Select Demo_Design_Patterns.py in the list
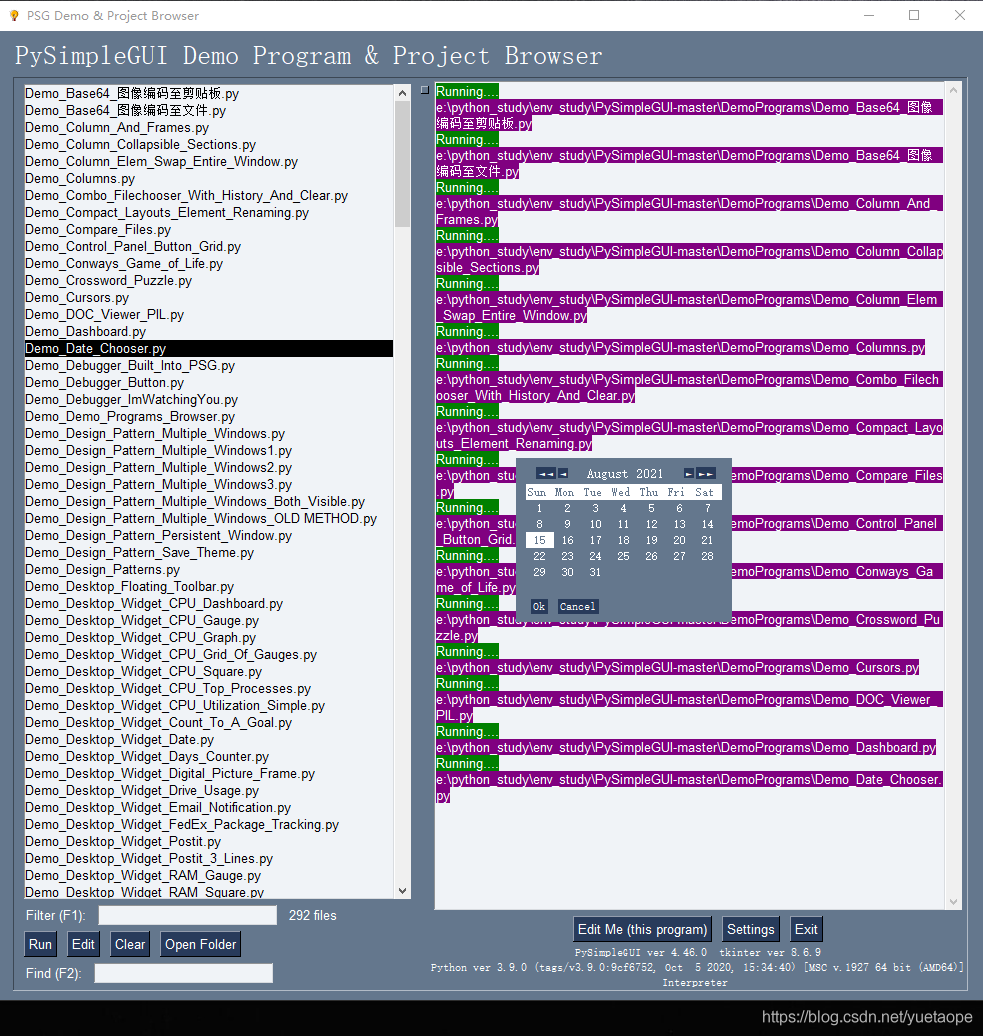The width and height of the screenshot is (983, 1036). [x=209, y=570]
